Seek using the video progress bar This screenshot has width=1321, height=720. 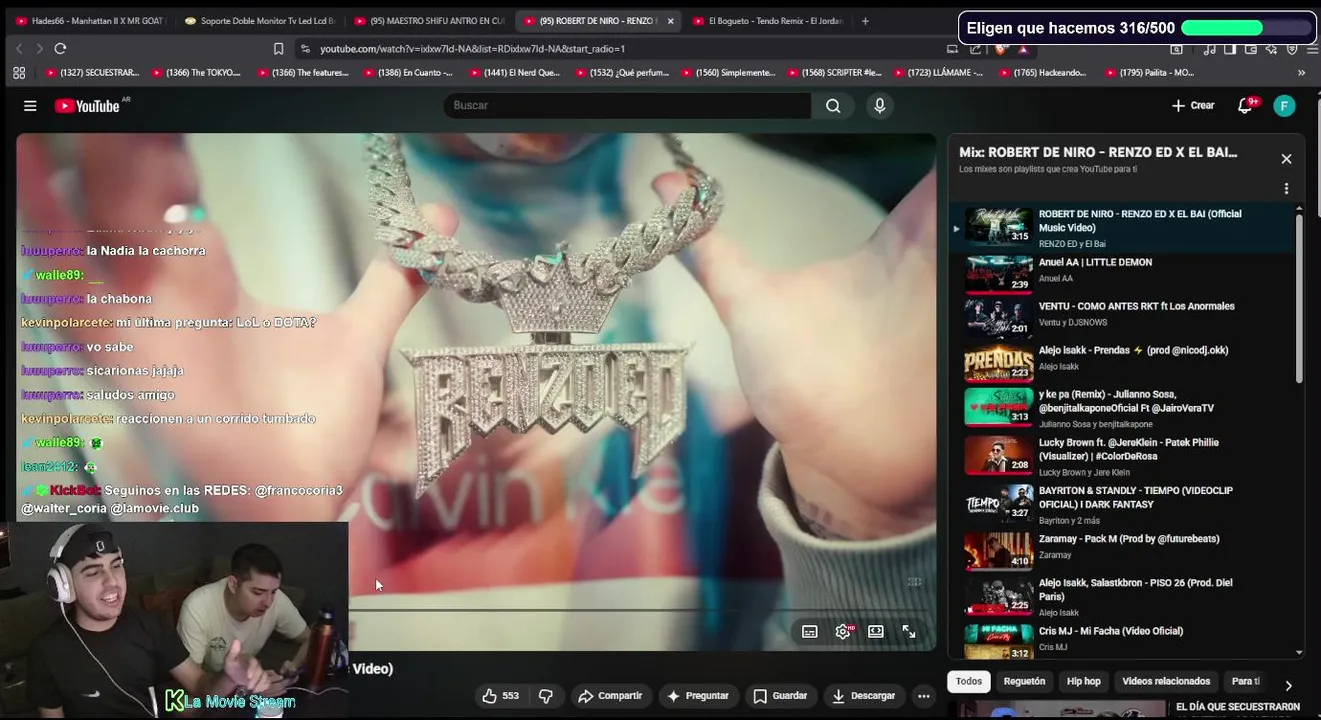click(x=642, y=609)
